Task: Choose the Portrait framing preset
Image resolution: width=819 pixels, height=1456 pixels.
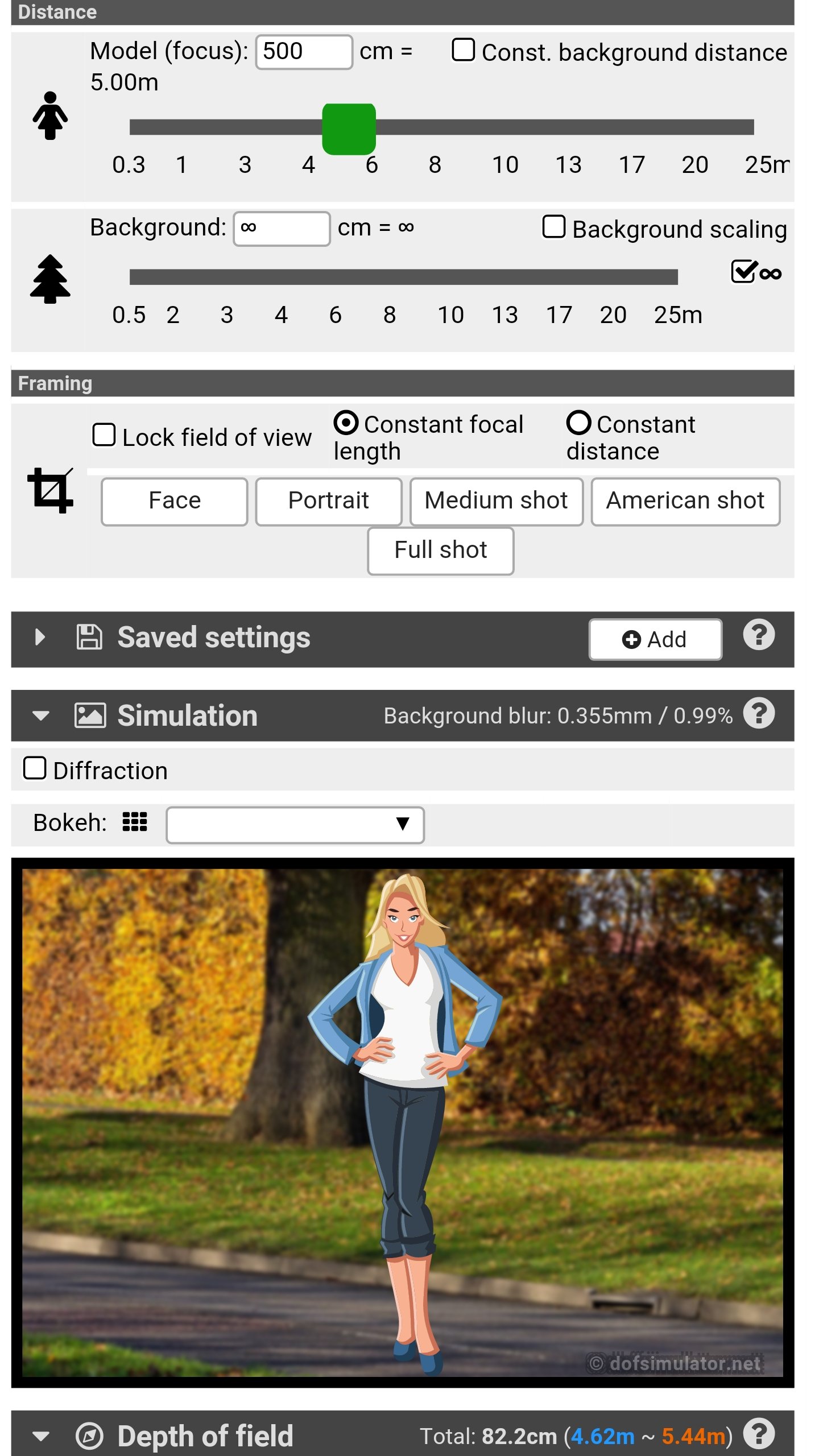Action: tap(329, 502)
